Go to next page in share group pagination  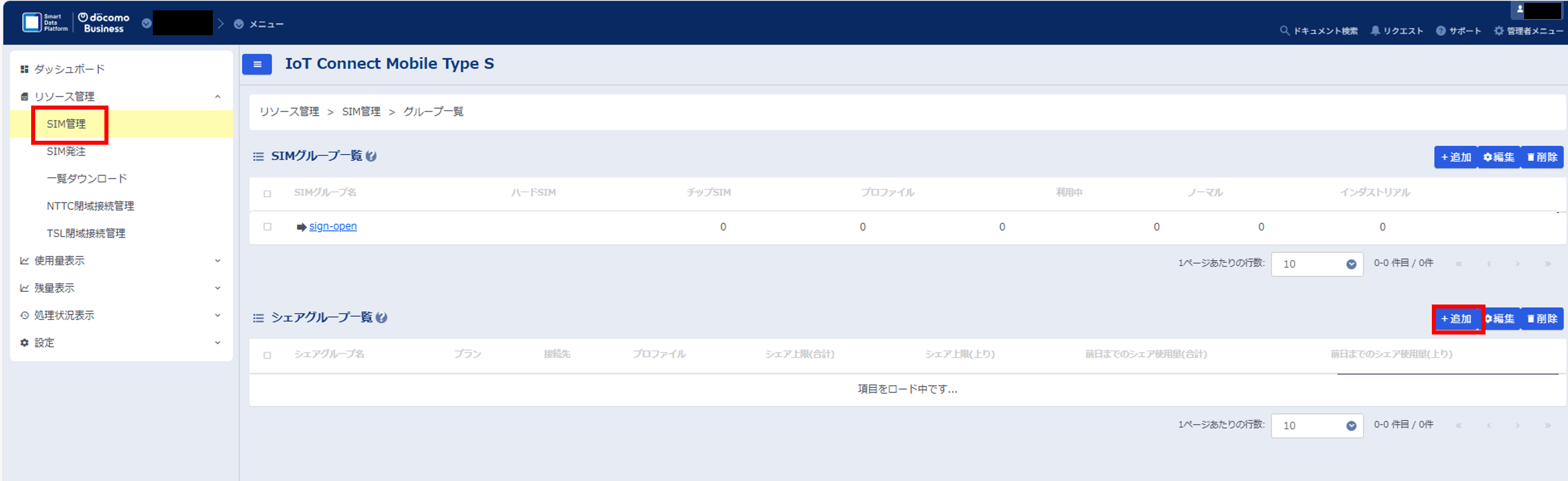coord(1517,425)
